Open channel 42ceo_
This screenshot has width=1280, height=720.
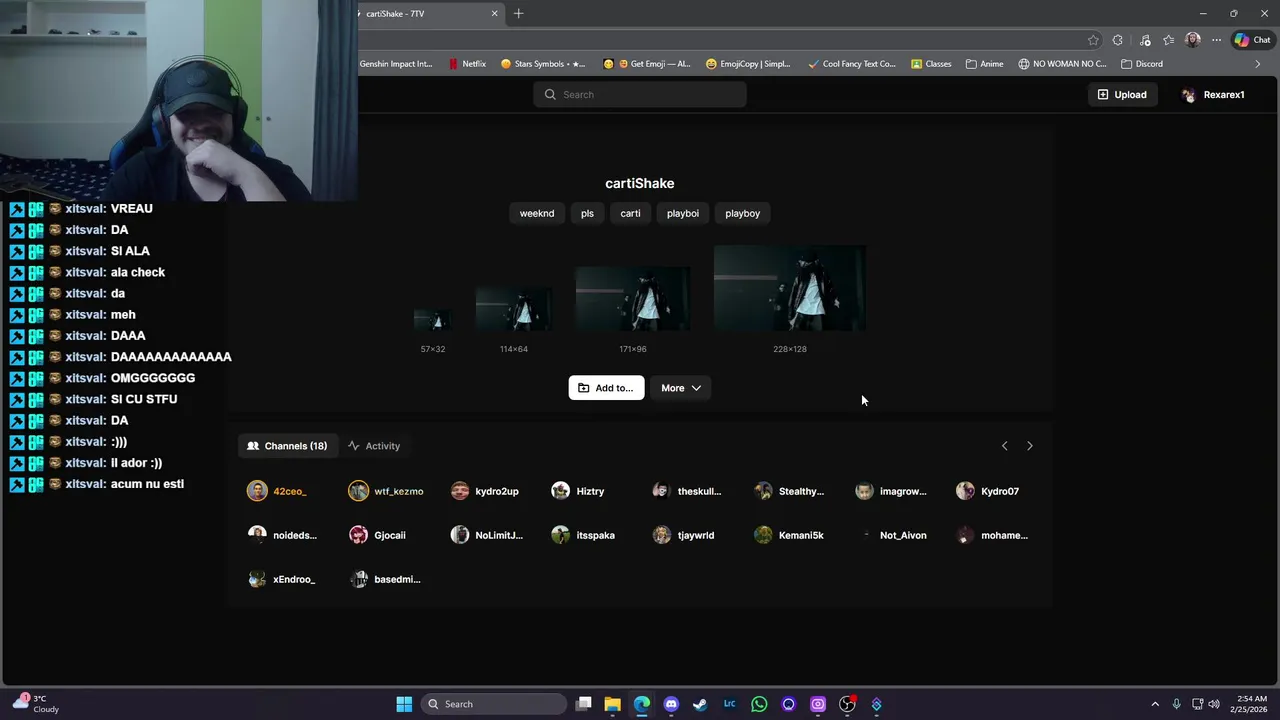(277, 491)
